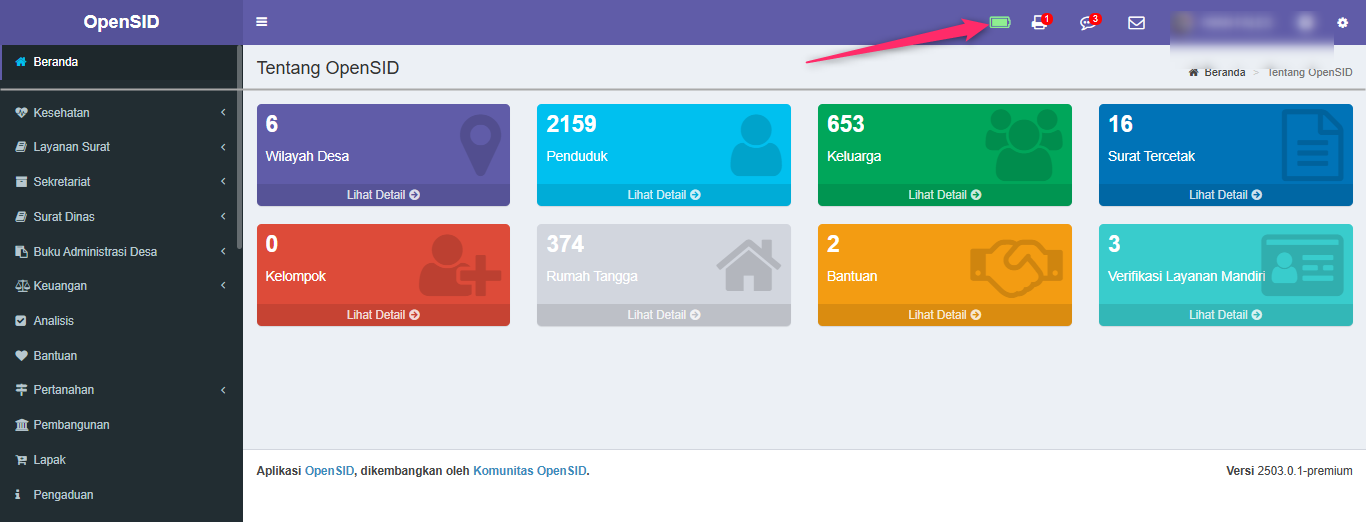Viewport: 1366px width, 522px height.
Task: Click the add-user icon on Kelompok card
Action: coord(460,265)
